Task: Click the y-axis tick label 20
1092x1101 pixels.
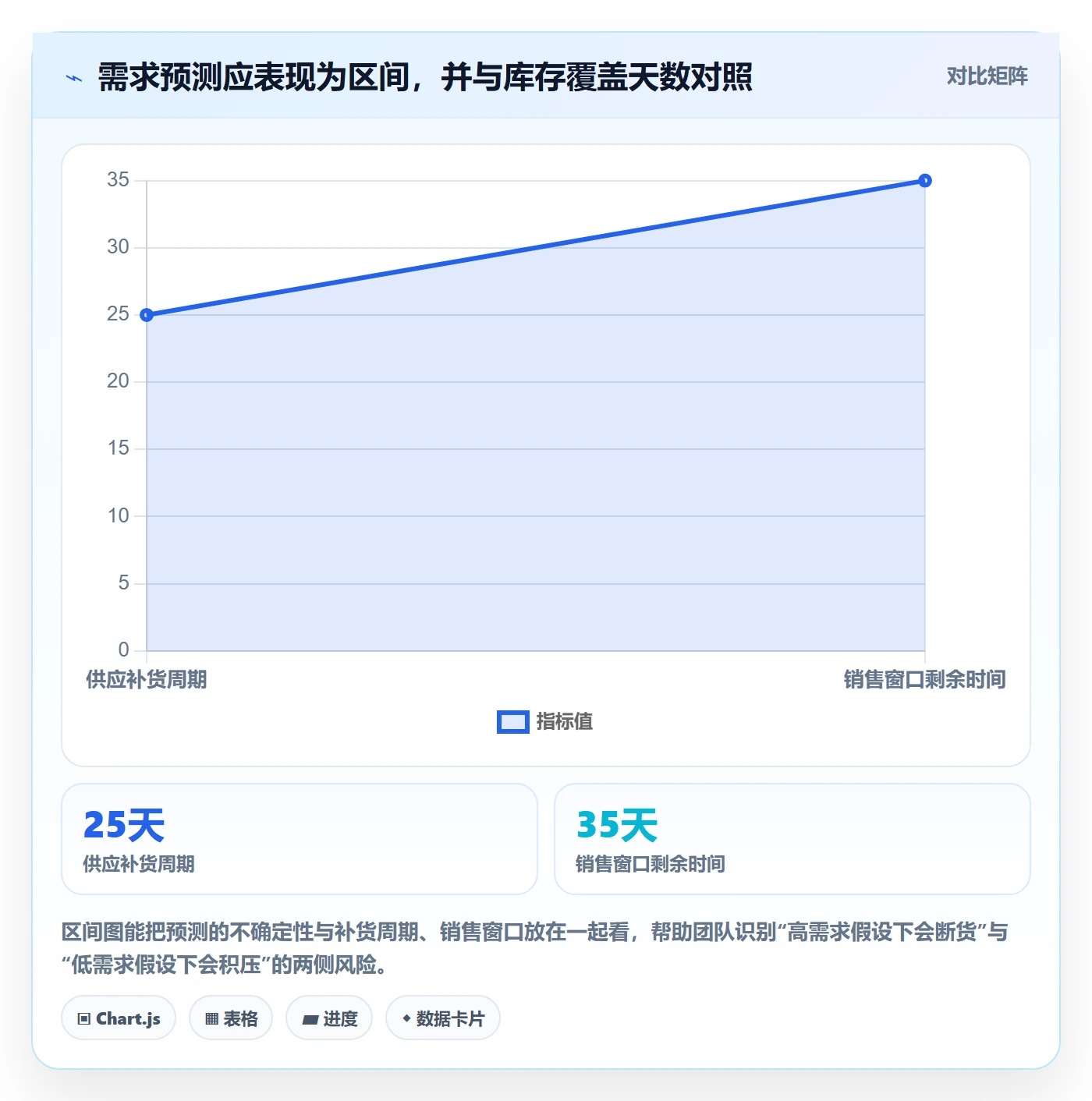Action: (x=118, y=381)
